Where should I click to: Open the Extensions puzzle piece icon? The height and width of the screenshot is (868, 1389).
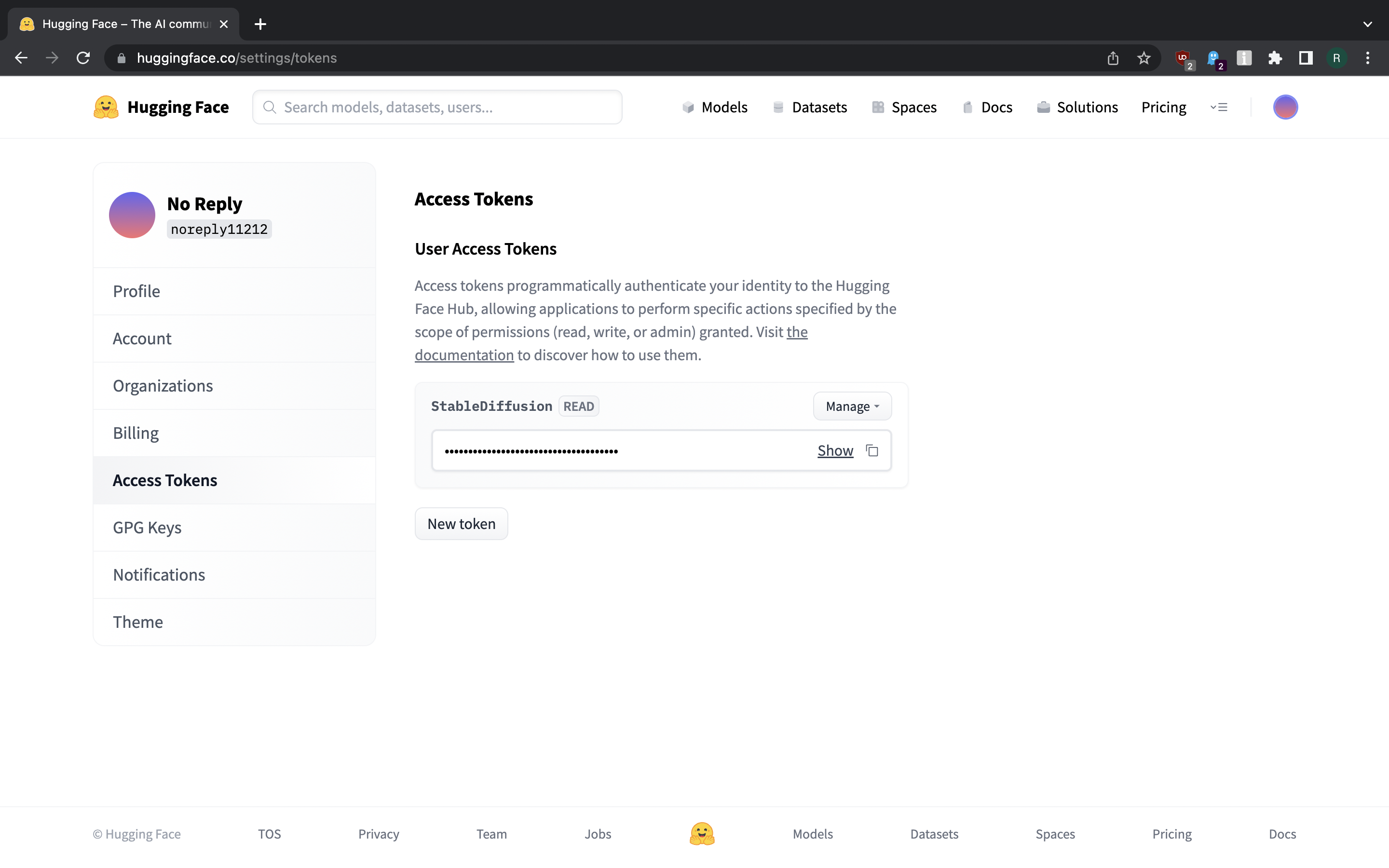pos(1275,58)
